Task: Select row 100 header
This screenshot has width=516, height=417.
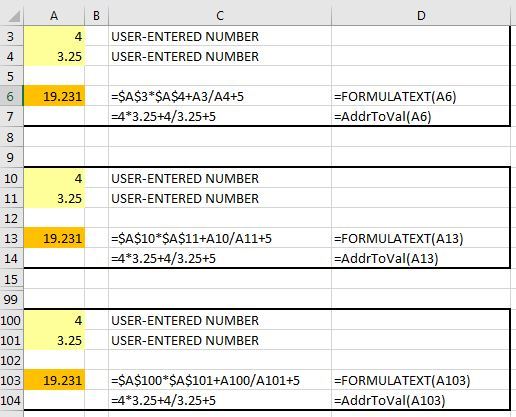Action: coord(11,320)
